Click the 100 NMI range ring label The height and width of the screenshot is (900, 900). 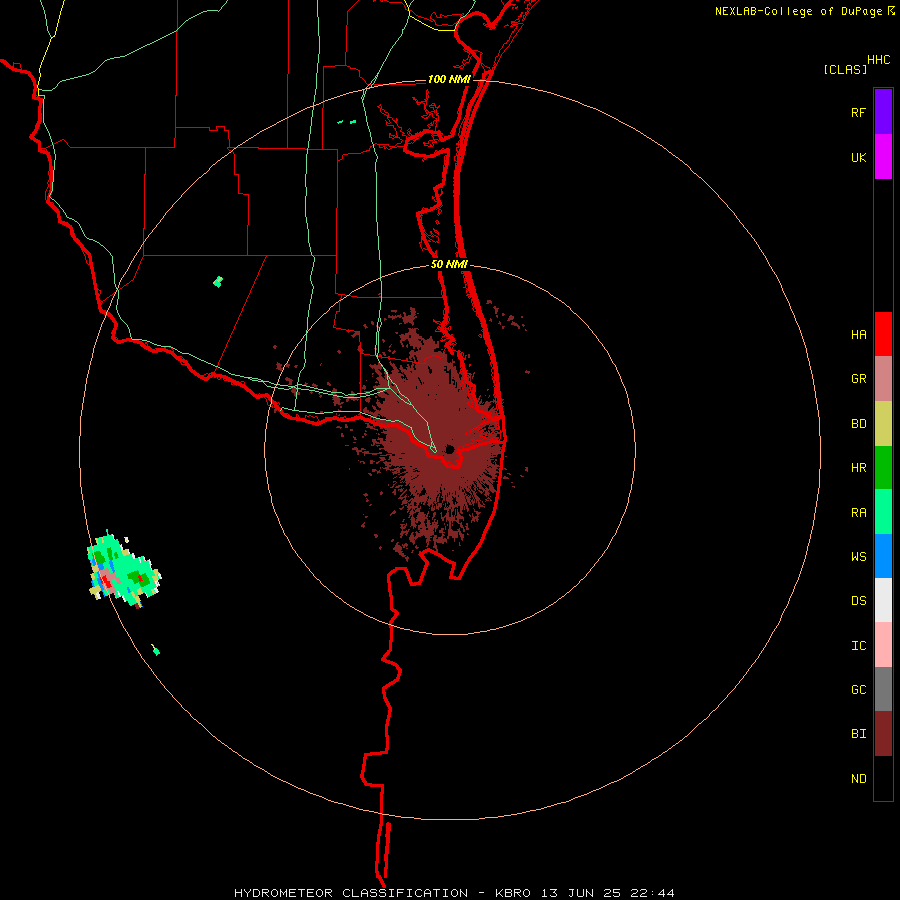449,79
